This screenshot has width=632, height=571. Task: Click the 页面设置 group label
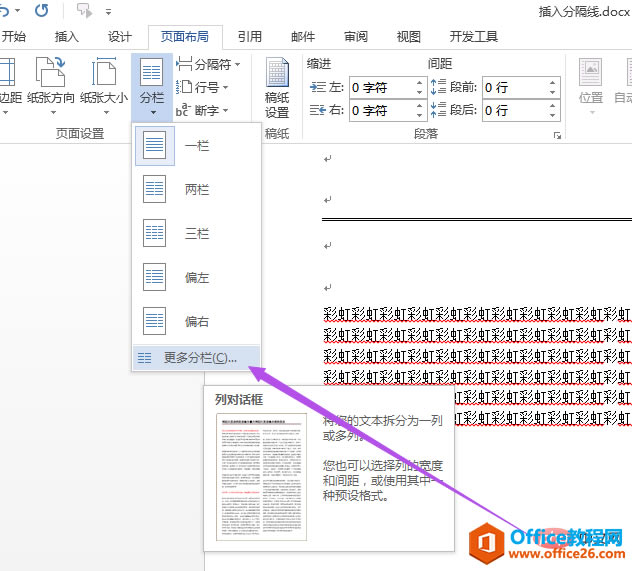[x=80, y=133]
